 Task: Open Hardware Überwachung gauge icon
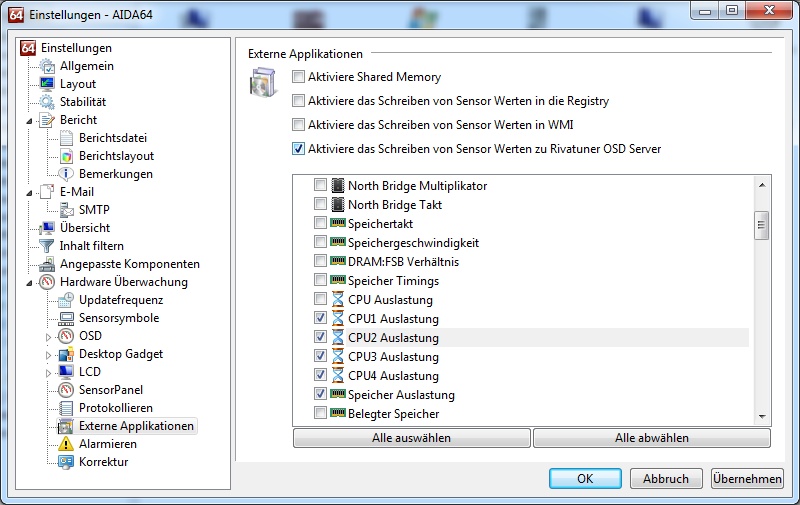(x=47, y=282)
